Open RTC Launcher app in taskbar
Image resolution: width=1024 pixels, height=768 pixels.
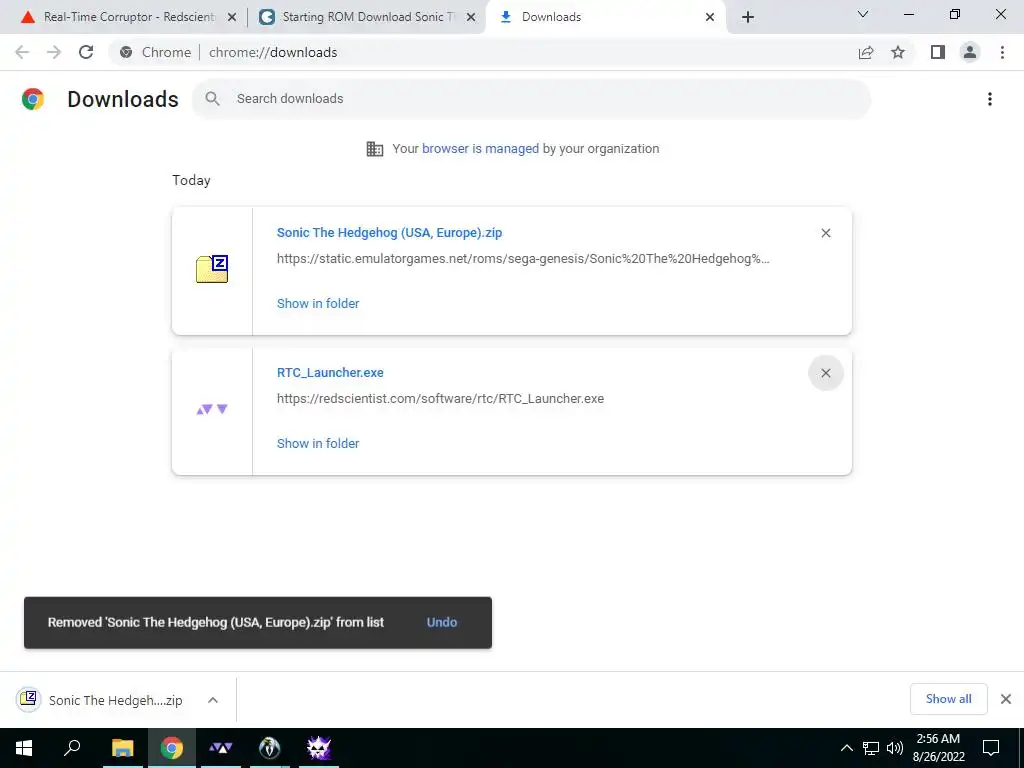221,748
